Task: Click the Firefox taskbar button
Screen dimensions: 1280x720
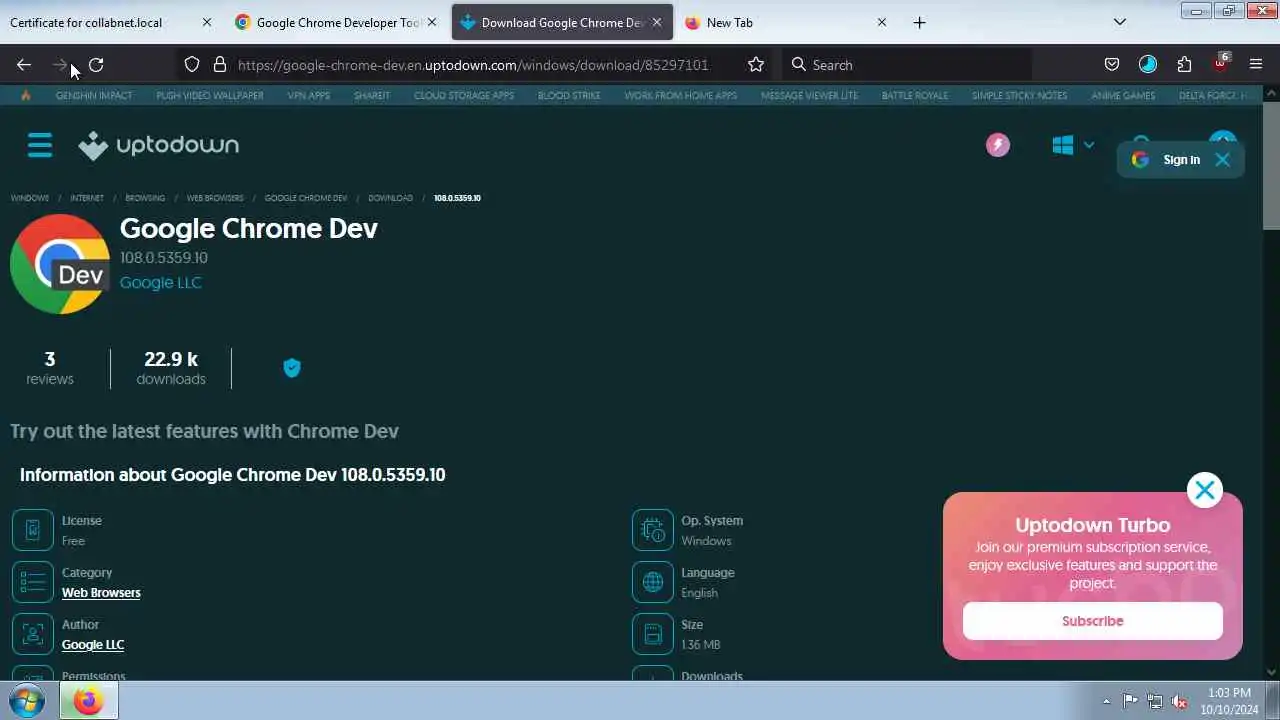Action: (x=88, y=701)
